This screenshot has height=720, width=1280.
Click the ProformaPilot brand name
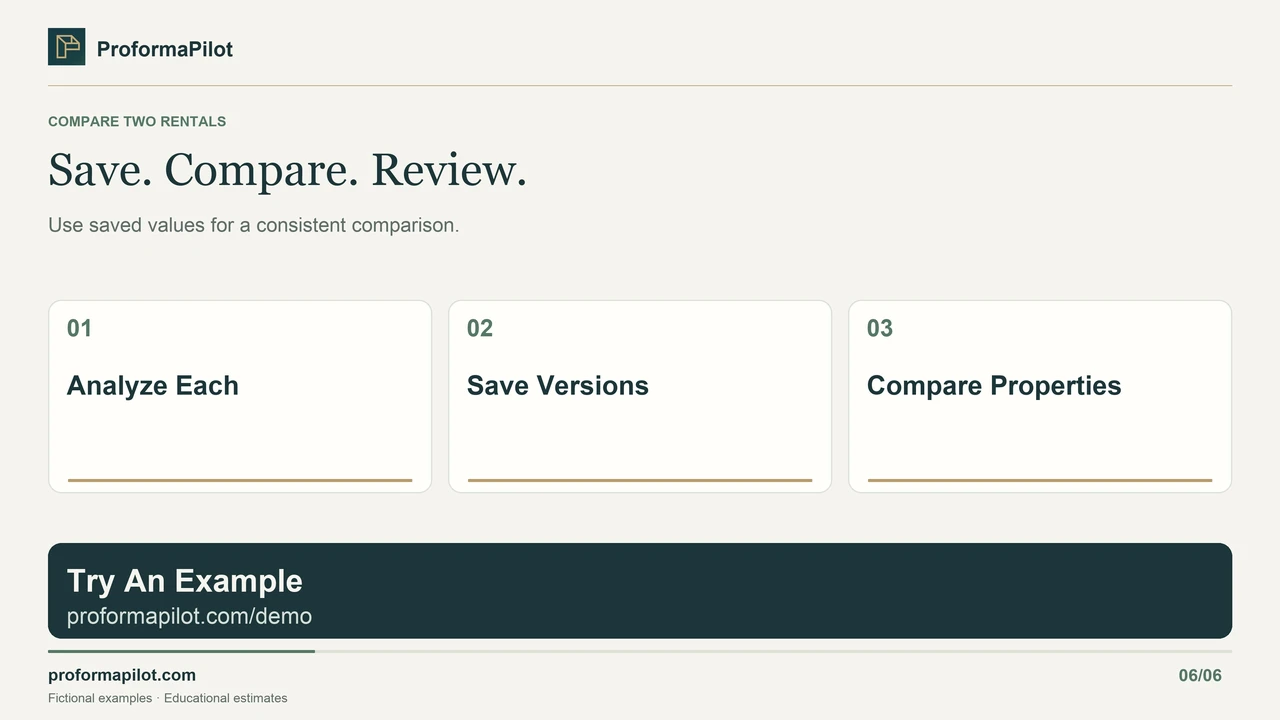(x=165, y=49)
